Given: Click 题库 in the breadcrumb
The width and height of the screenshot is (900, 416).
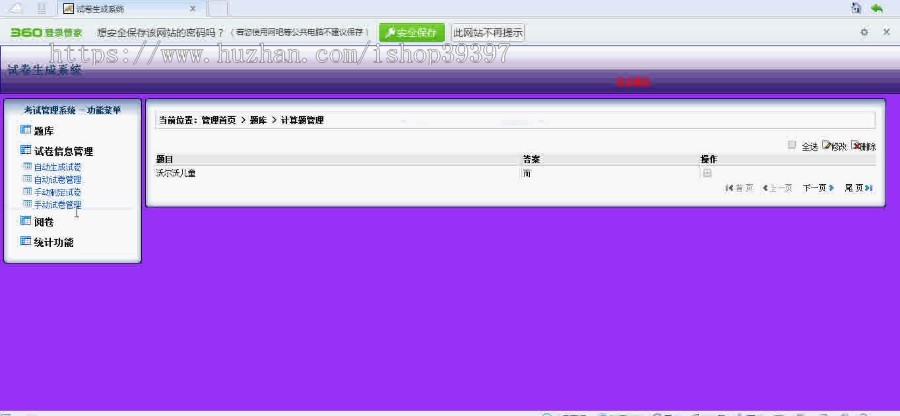Looking at the screenshot, I should point(258,120).
